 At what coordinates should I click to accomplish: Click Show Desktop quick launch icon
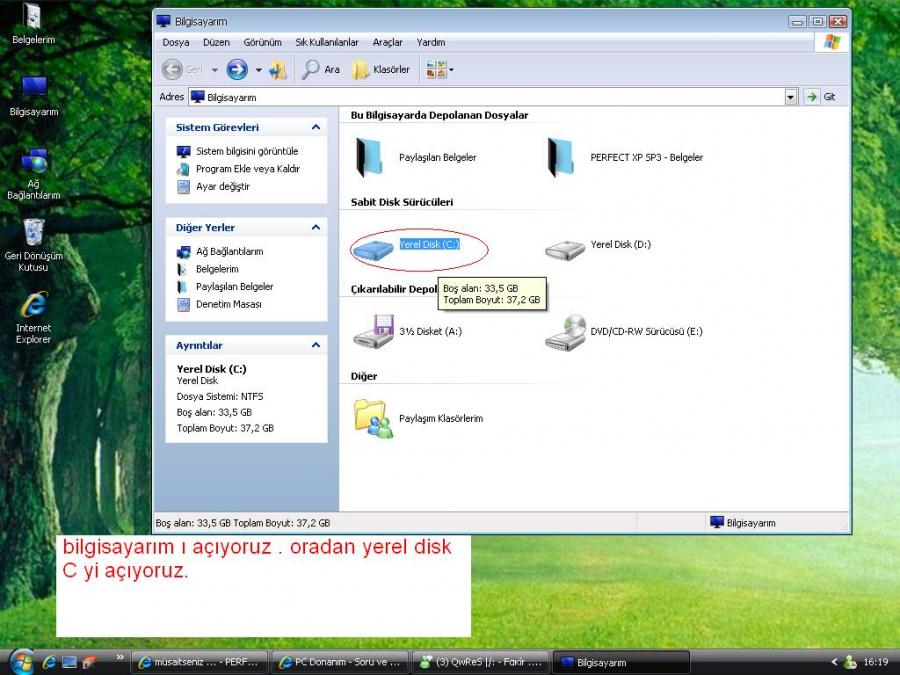[x=69, y=662]
